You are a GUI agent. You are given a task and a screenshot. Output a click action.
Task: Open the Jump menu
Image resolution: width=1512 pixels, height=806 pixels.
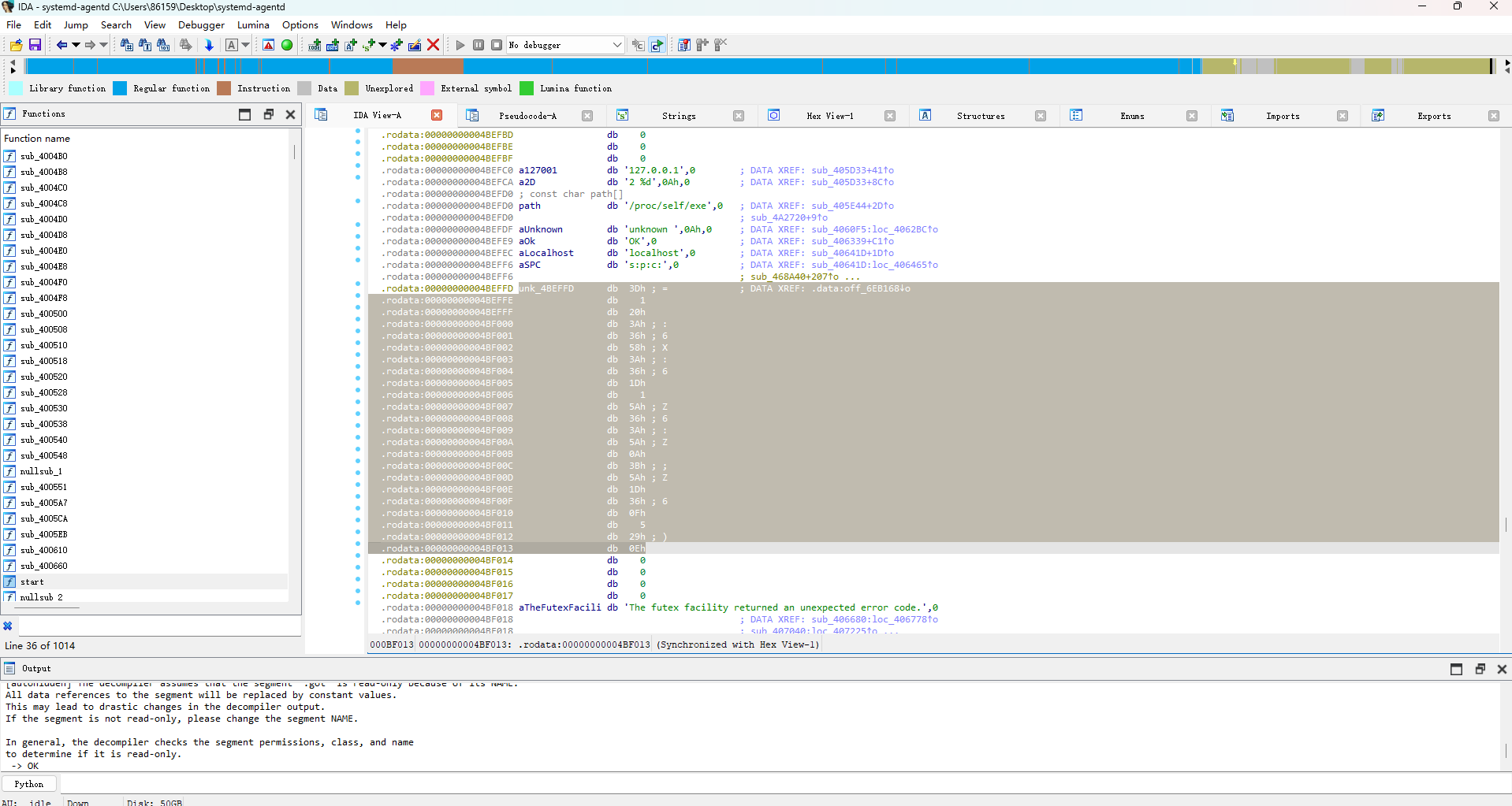(x=76, y=24)
